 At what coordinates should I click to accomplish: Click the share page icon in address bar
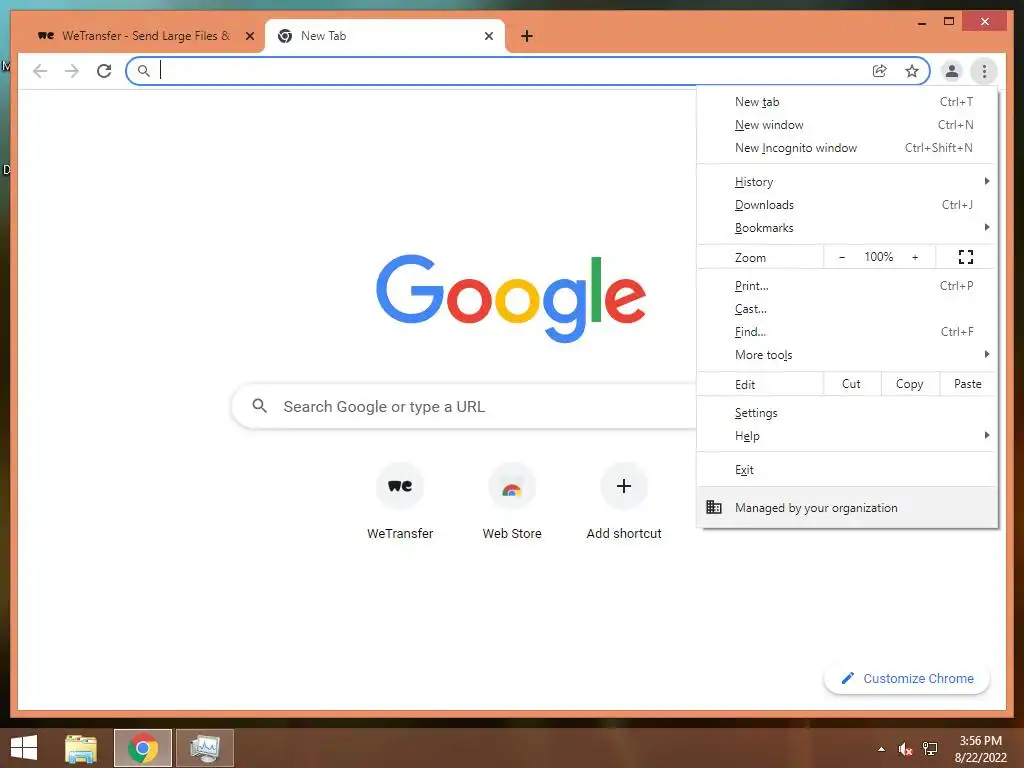click(x=880, y=71)
